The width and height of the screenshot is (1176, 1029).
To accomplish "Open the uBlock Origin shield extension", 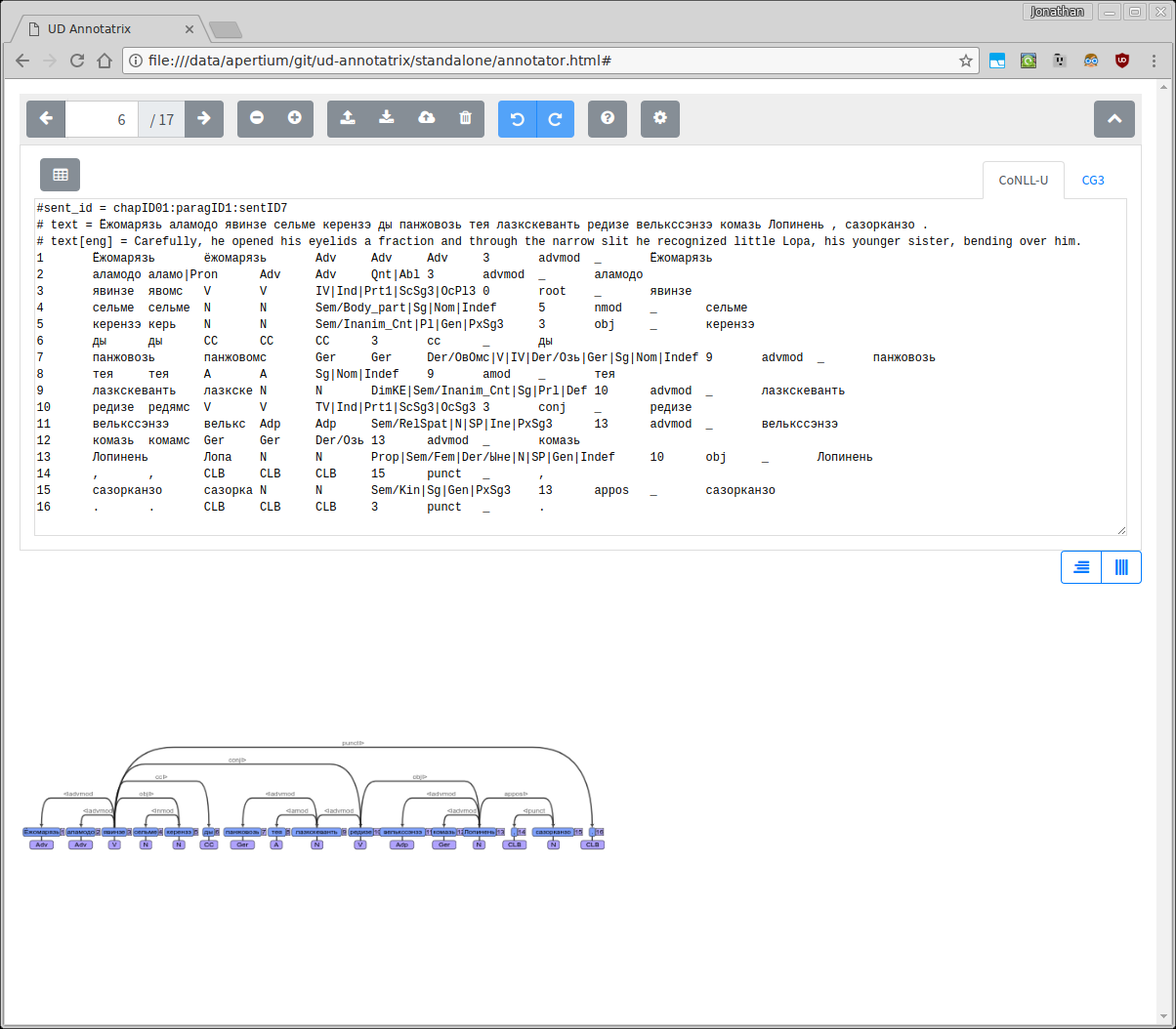I will [x=1122, y=61].
